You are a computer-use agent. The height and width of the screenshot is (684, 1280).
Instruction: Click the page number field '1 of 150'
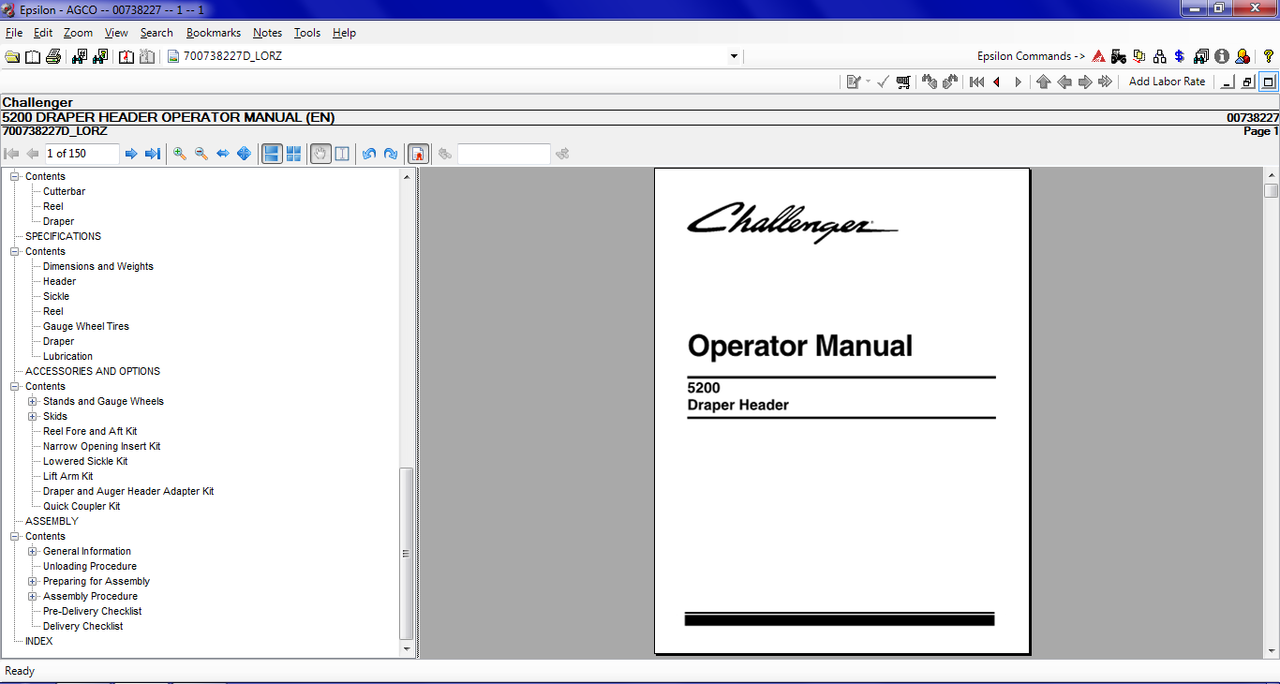click(x=82, y=153)
